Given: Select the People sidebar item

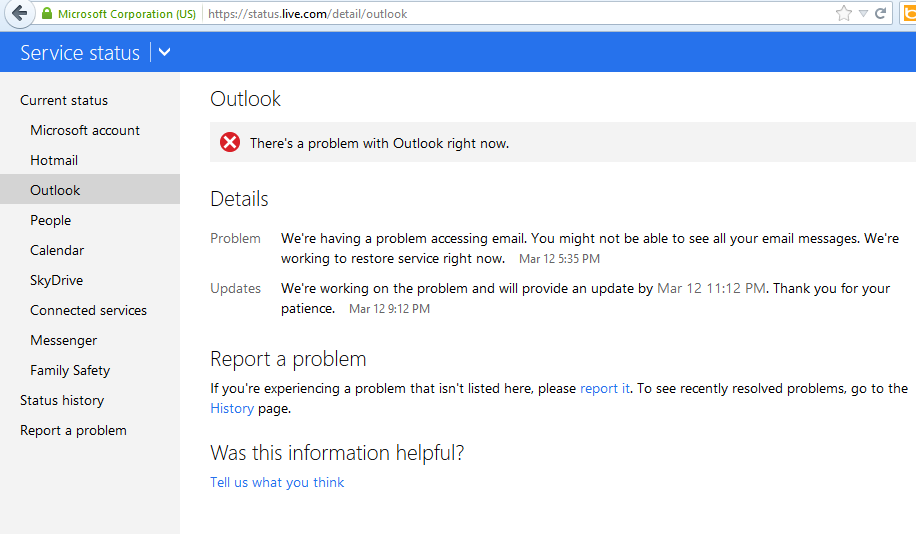Looking at the screenshot, I should tap(50, 220).
